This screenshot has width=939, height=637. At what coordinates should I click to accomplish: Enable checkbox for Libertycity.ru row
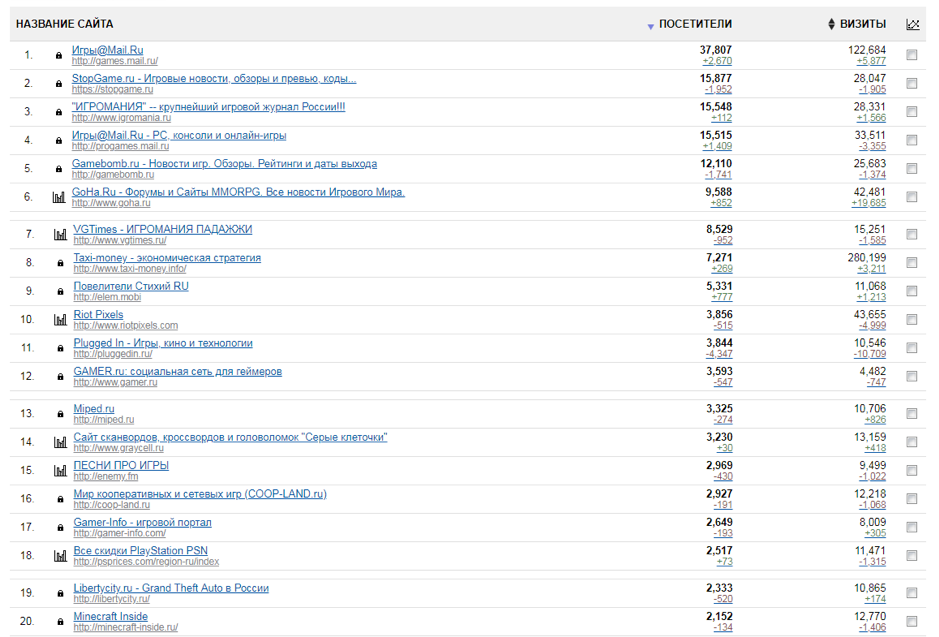pos(911,593)
